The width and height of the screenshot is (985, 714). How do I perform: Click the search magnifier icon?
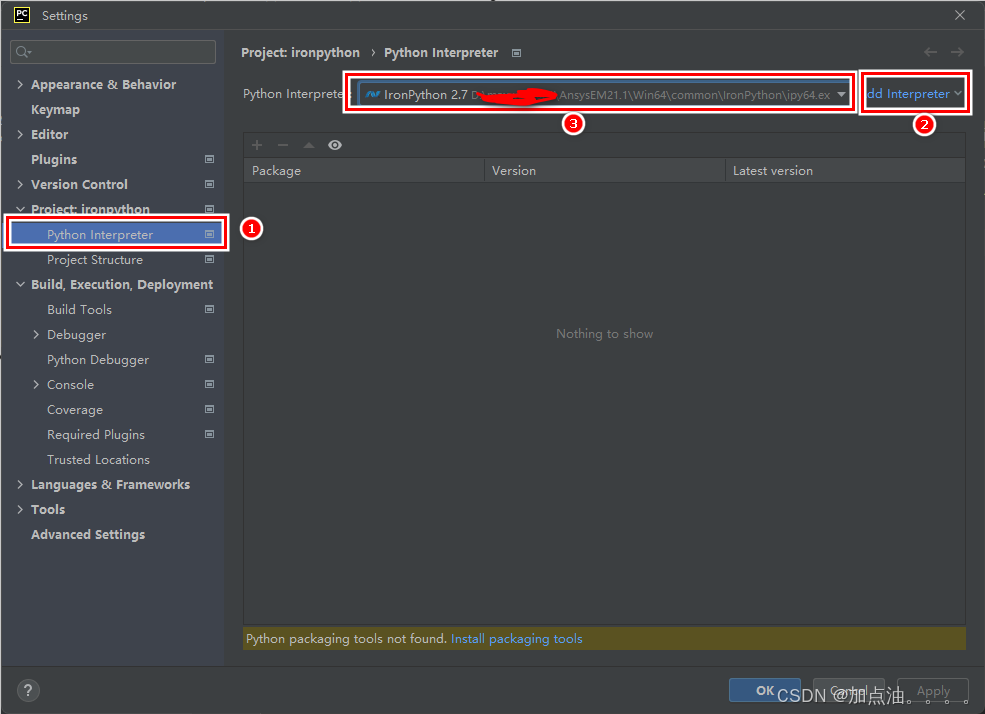(23, 51)
